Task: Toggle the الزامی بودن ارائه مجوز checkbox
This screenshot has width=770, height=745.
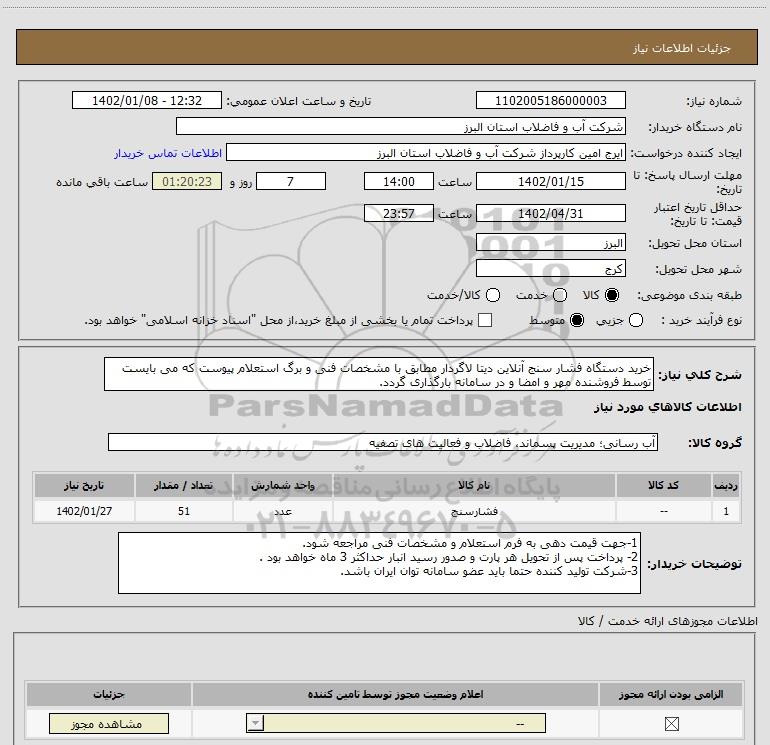Action: click(671, 723)
